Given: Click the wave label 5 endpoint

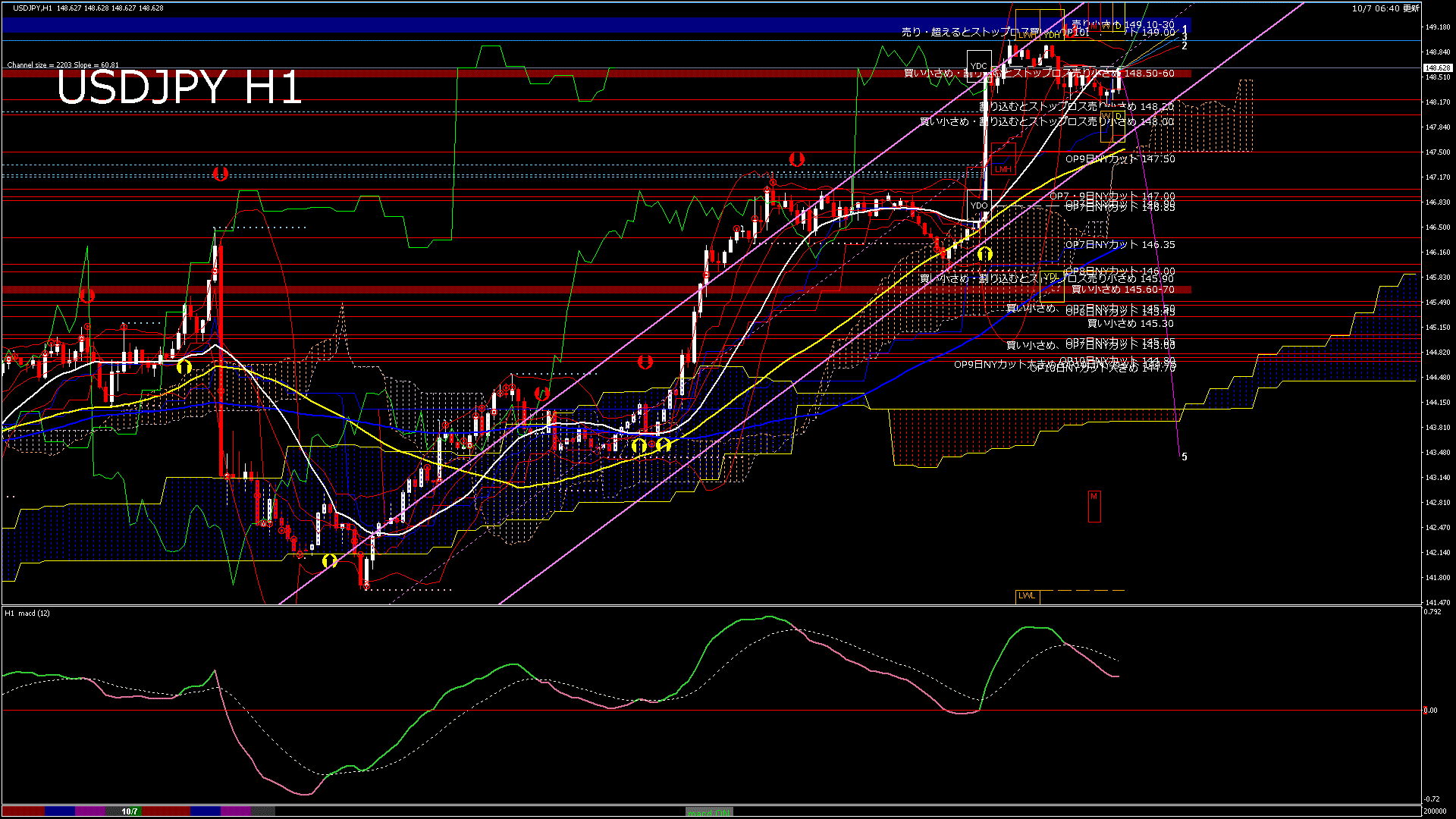Looking at the screenshot, I should click(1184, 457).
